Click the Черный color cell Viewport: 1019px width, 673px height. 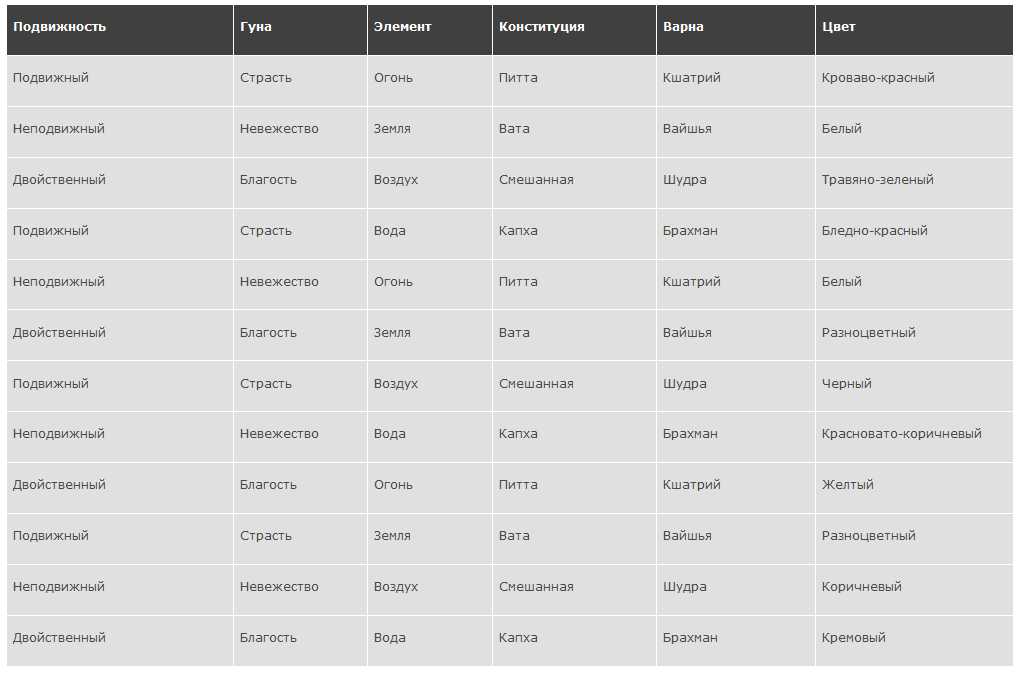click(x=914, y=387)
